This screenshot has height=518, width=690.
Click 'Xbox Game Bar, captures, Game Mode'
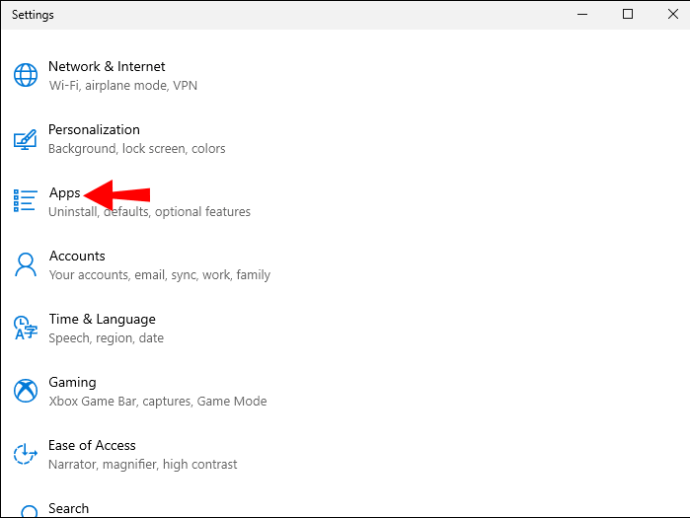coord(158,401)
